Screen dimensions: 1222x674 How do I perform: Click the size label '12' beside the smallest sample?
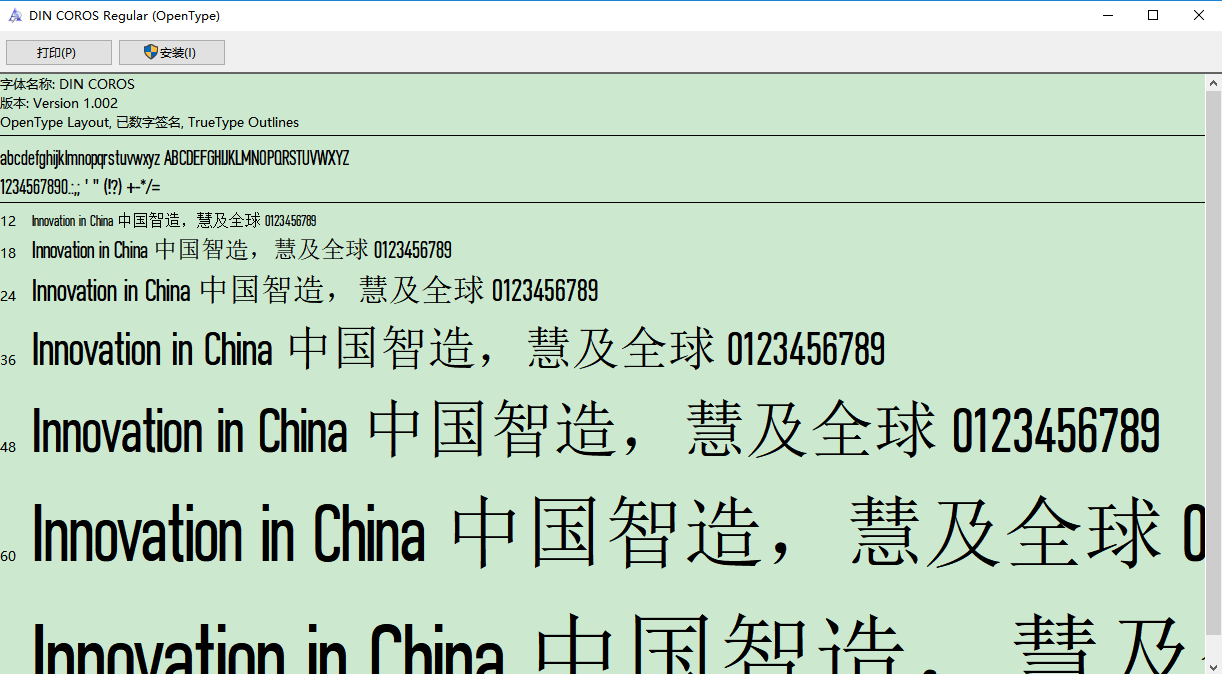pos(9,221)
